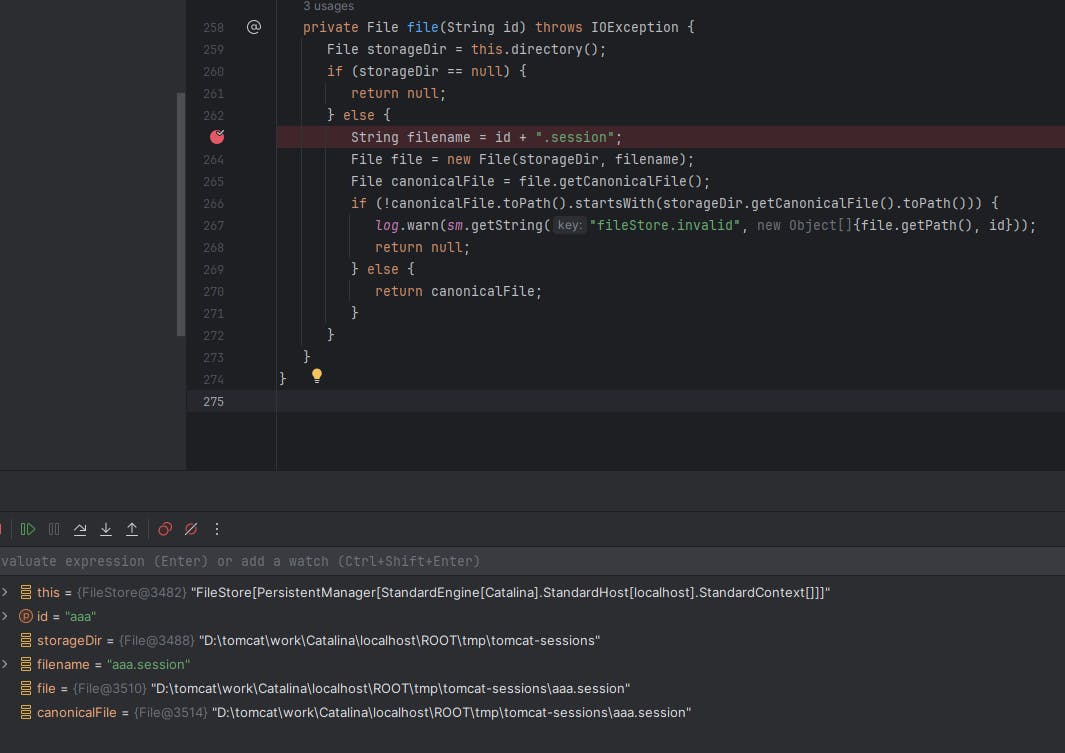Click the Pause Program debugger icon
The image size is (1065, 753).
pyautogui.click(x=54, y=529)
